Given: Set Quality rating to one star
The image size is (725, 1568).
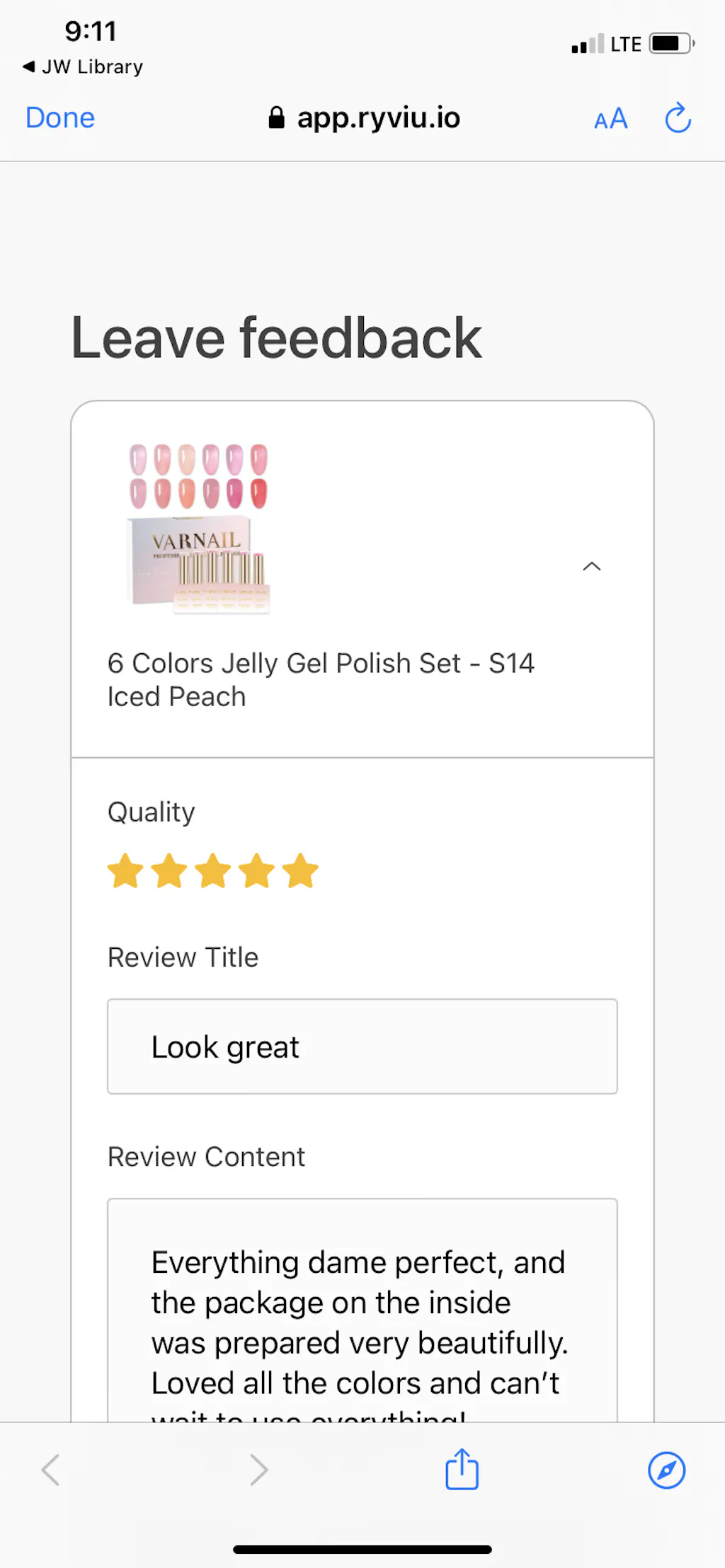Looking at the screenshot, I should tap(125, 871).
